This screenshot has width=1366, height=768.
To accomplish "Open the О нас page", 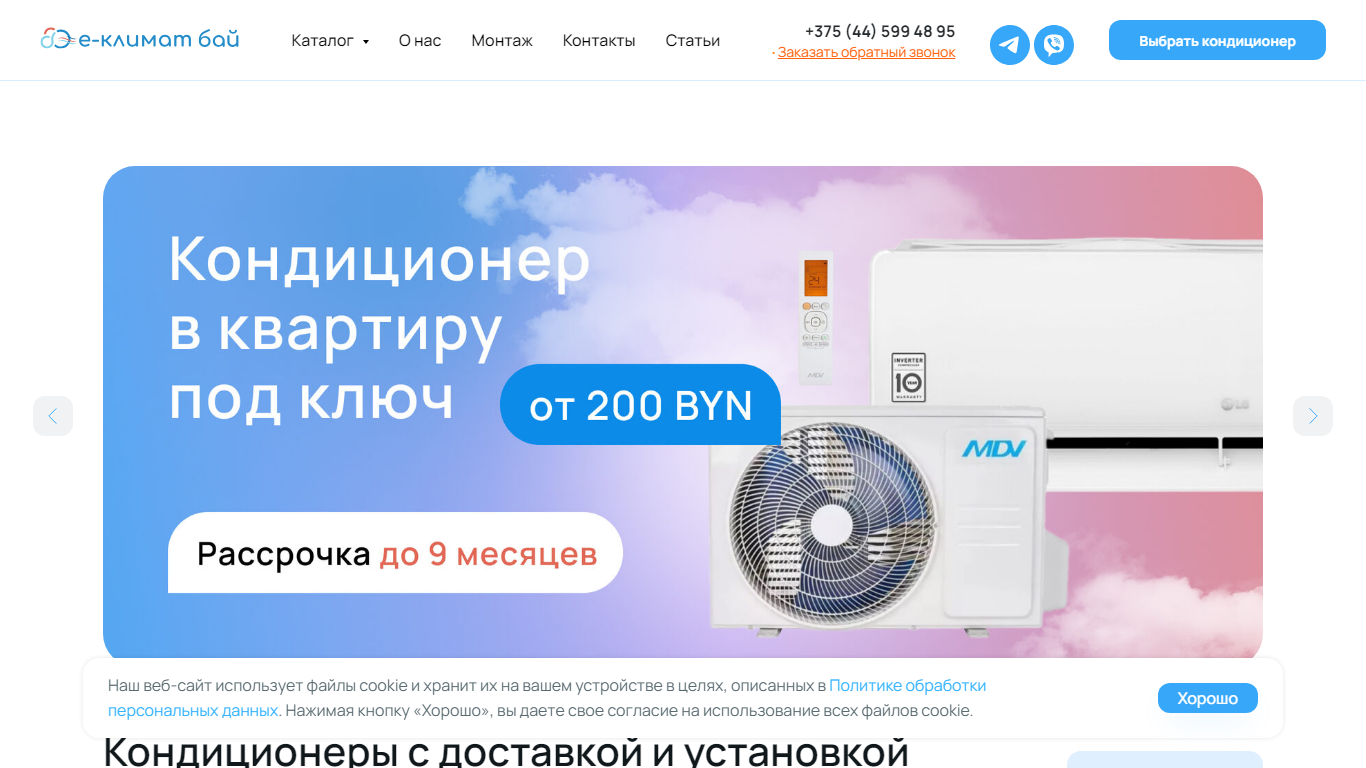I will pos(420,41).
